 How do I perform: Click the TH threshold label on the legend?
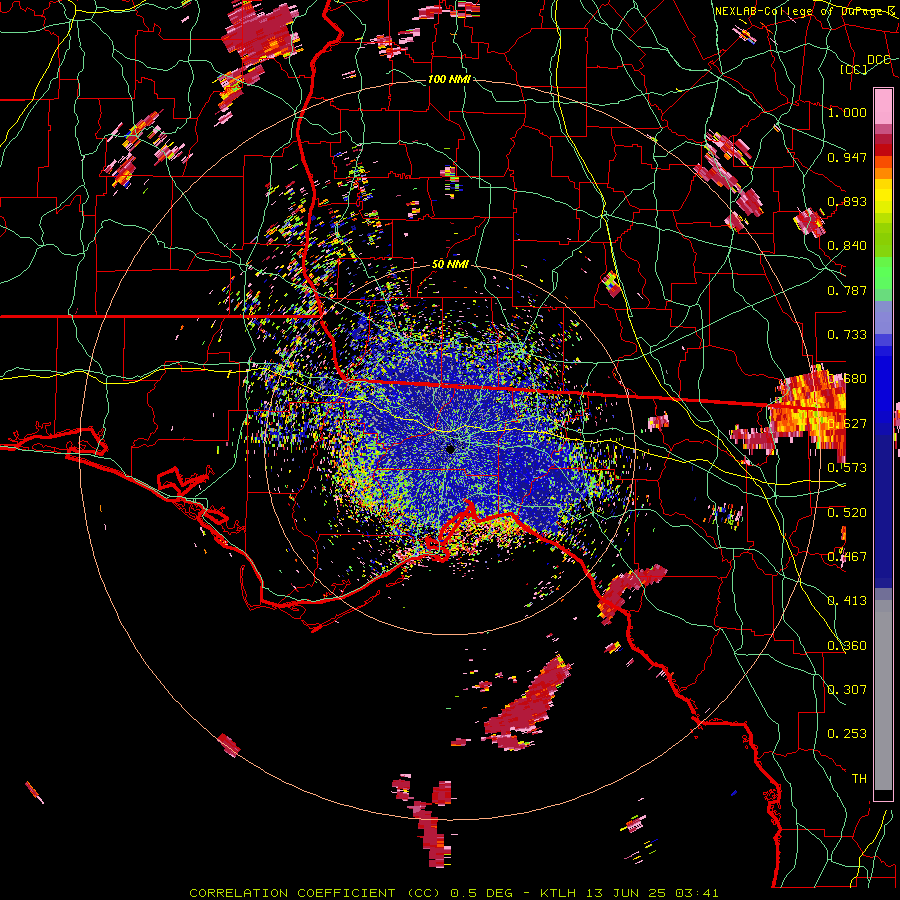pos(859,779)
